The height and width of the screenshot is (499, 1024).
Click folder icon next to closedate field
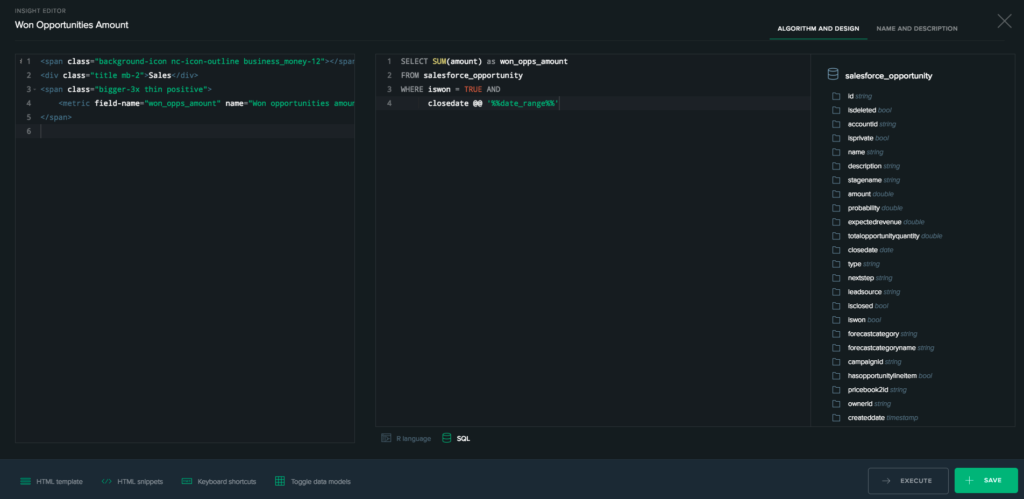(836, 250)
